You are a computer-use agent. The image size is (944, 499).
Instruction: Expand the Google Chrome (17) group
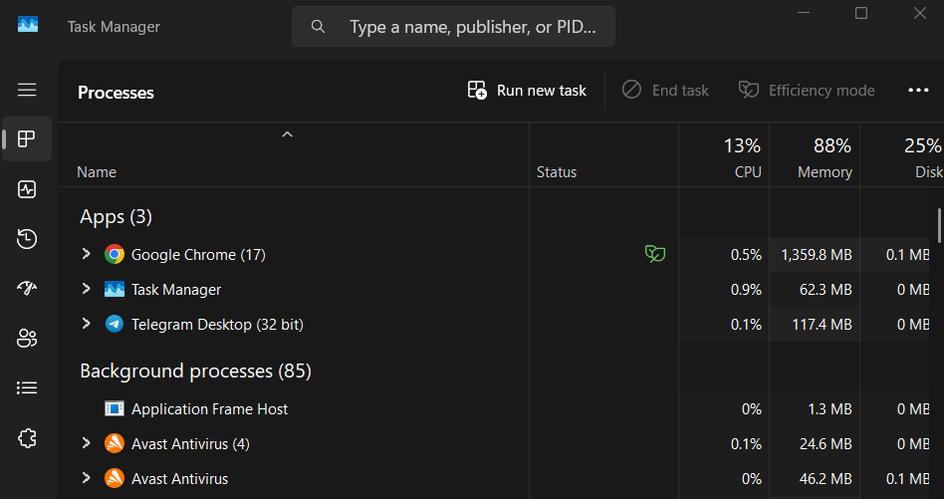86,254
